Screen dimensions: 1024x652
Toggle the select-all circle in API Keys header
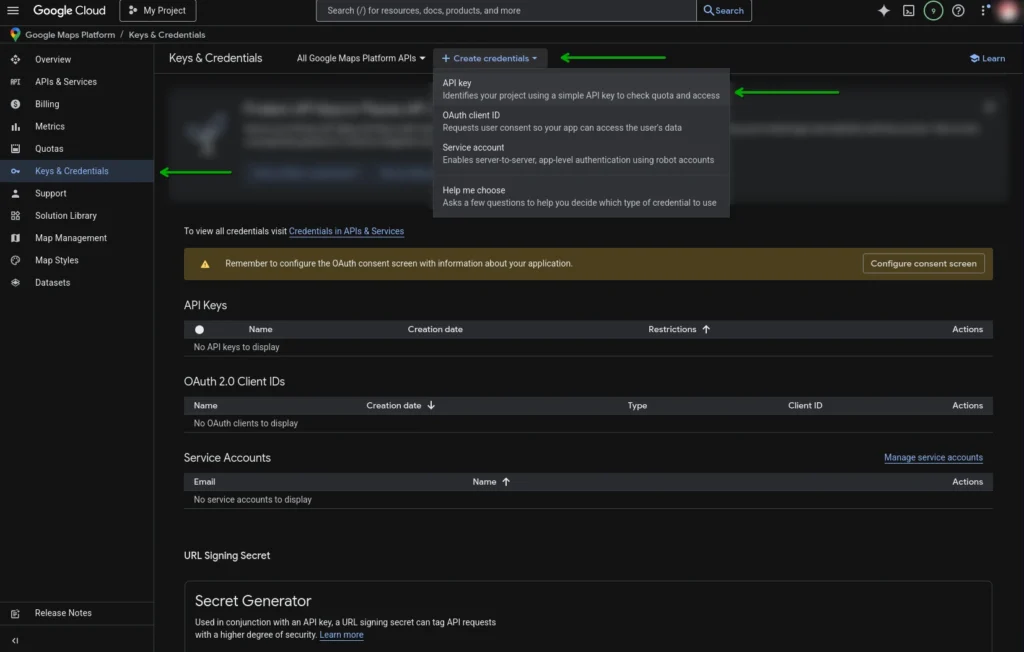[x=199, y=329]
